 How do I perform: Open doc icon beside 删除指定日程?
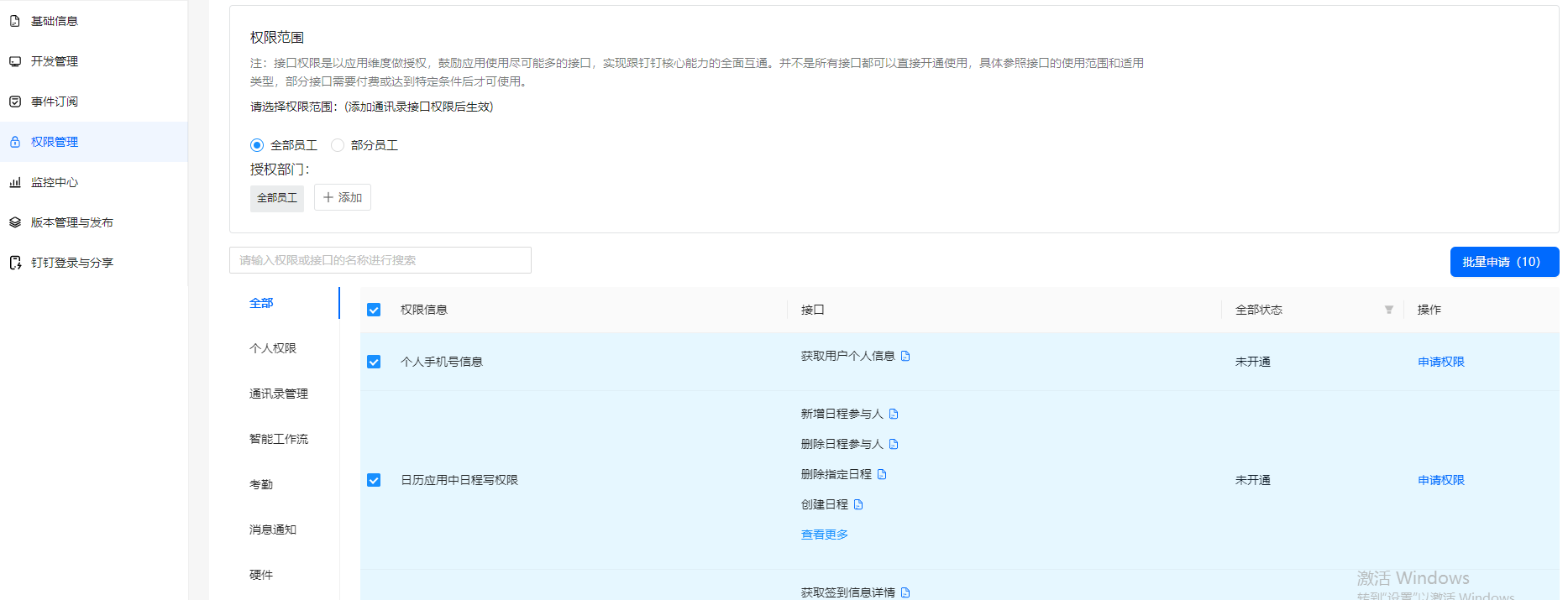click(x=882, y=474)
